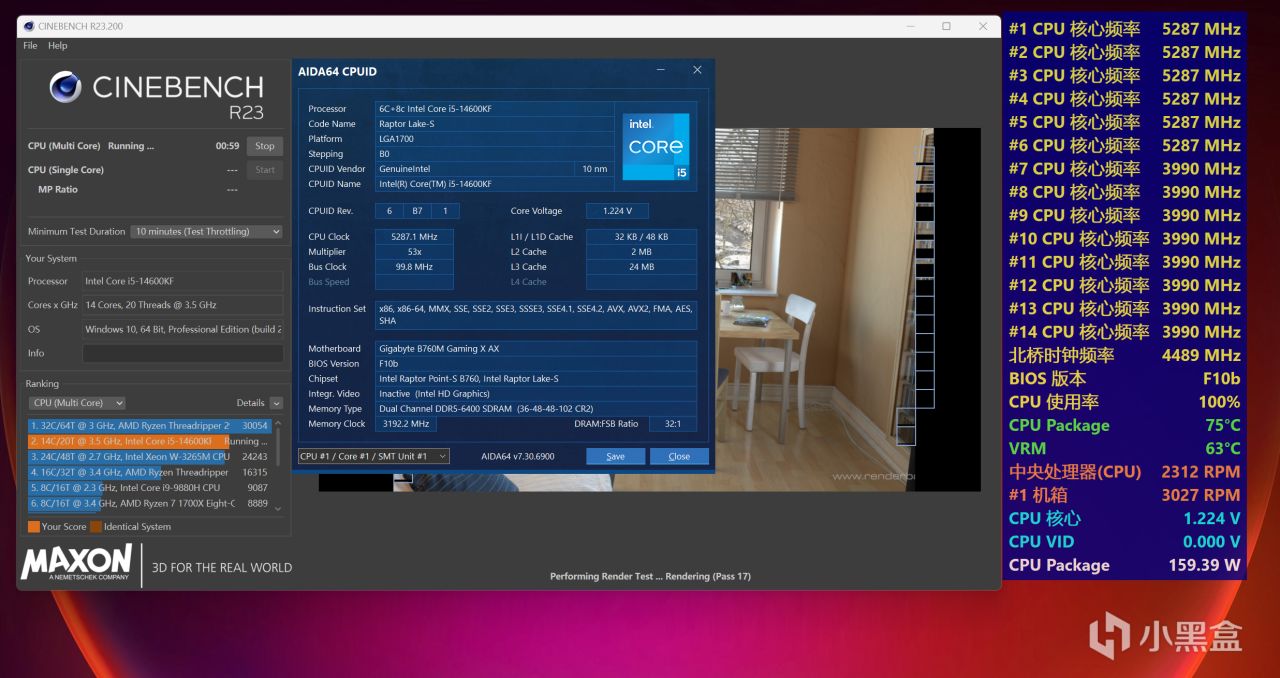Click the OS Windows 10 system field
The width and height of the screenshot is (1280, 678).
(183, 329)
